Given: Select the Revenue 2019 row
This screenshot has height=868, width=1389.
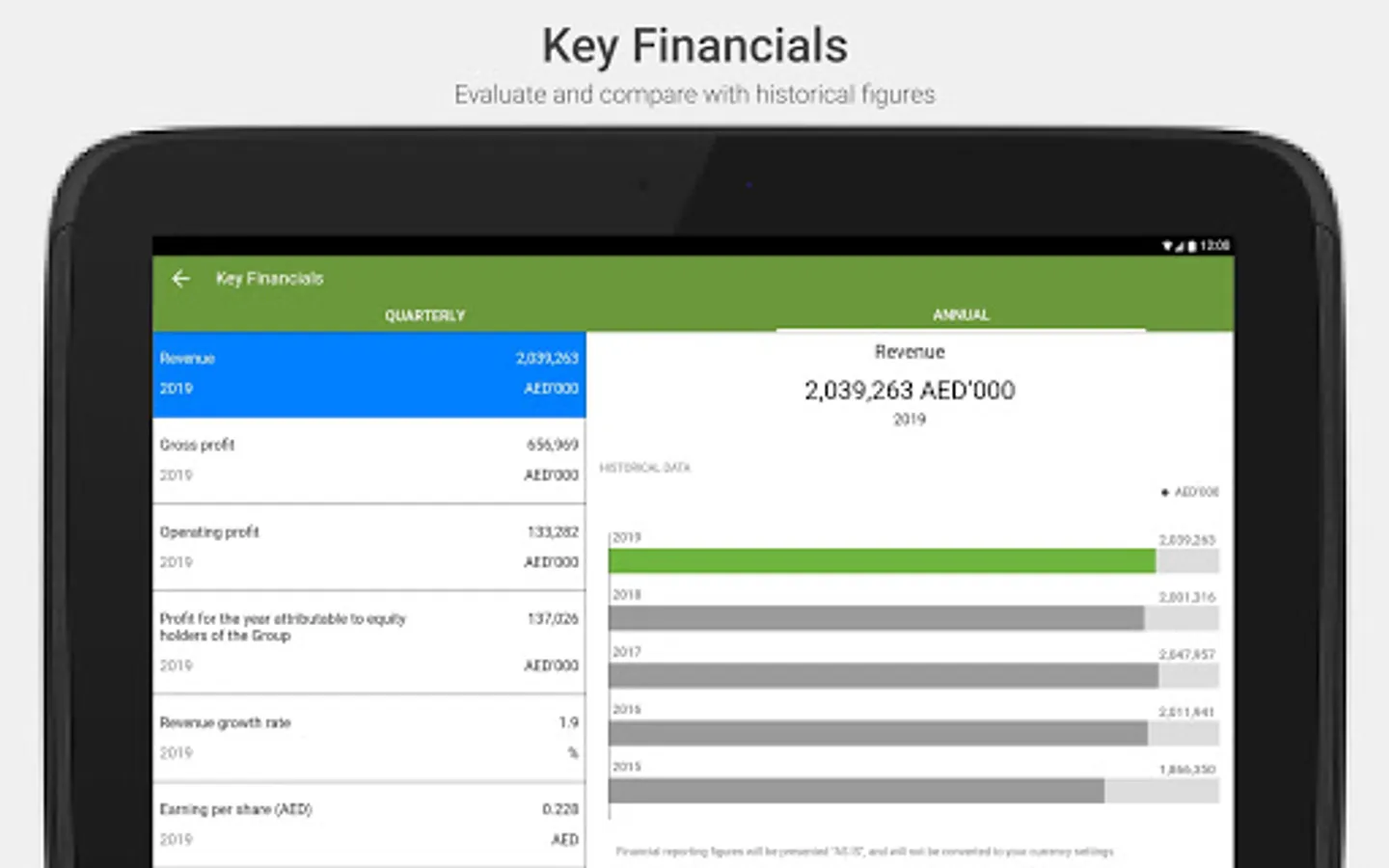Looking at the screenshot, I should (x=369, y=374).
